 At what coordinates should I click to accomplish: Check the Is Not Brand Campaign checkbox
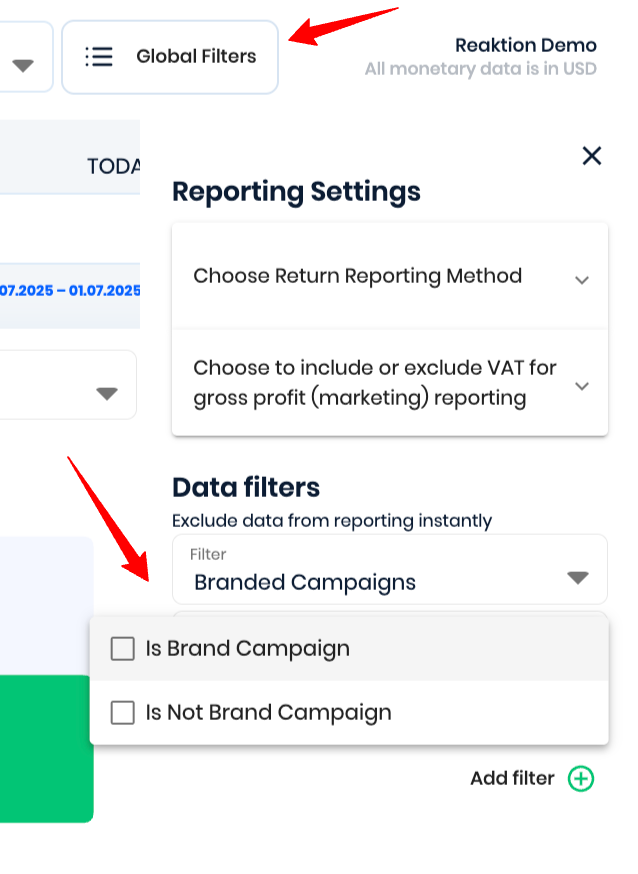123,712
